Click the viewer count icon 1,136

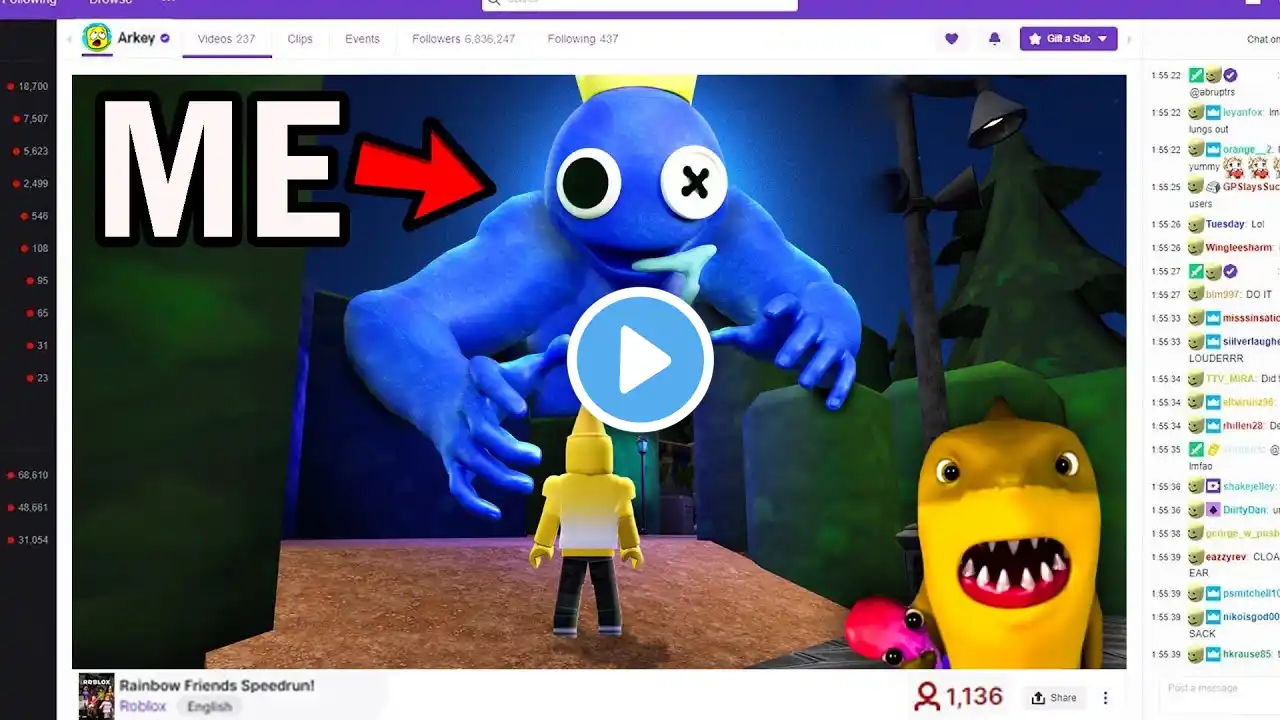point(928,697)
